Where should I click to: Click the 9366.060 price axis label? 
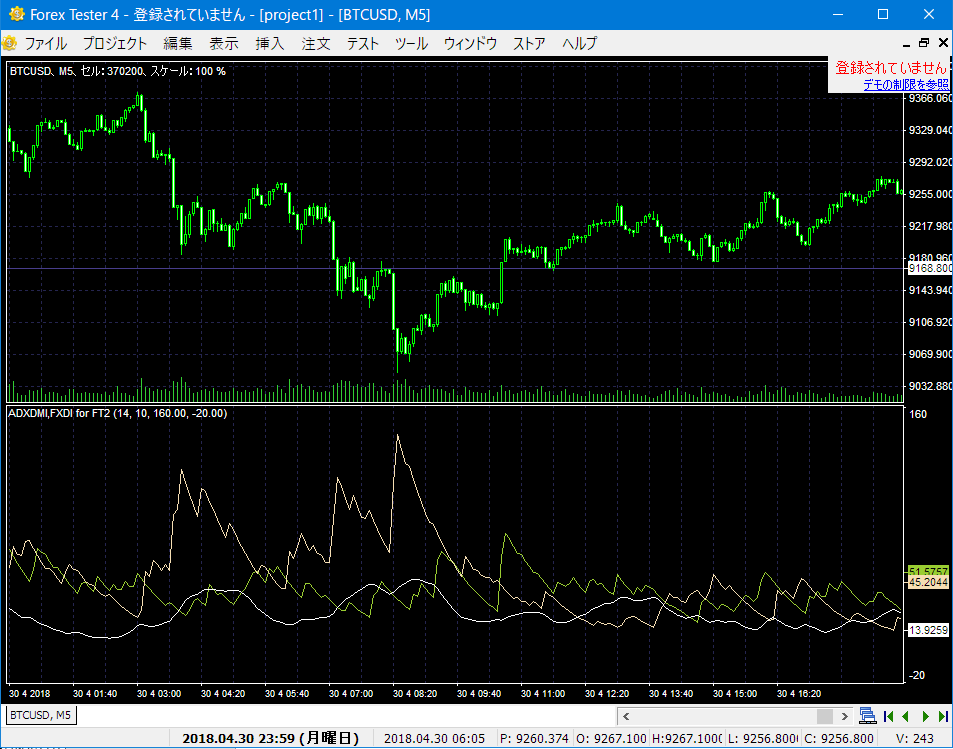[930, 98]
